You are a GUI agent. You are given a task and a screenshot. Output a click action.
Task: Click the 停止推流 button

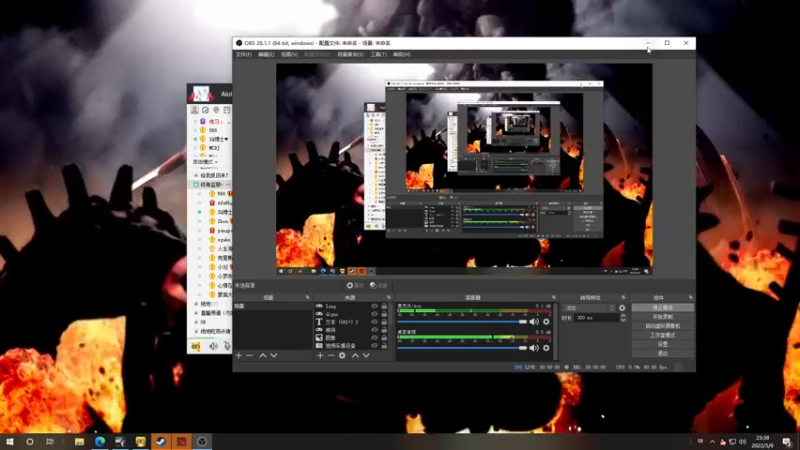point(662,308)
